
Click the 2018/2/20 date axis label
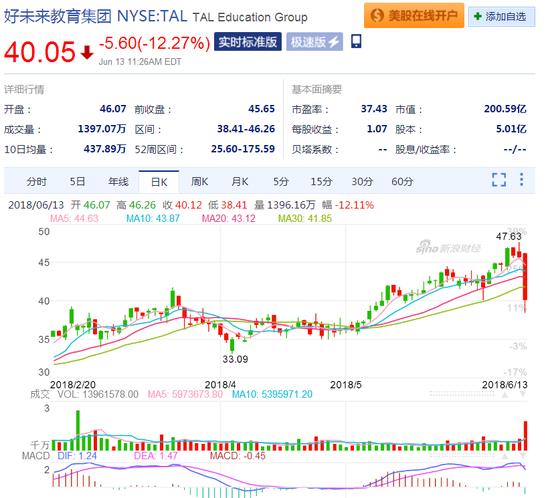pos(73,385)
